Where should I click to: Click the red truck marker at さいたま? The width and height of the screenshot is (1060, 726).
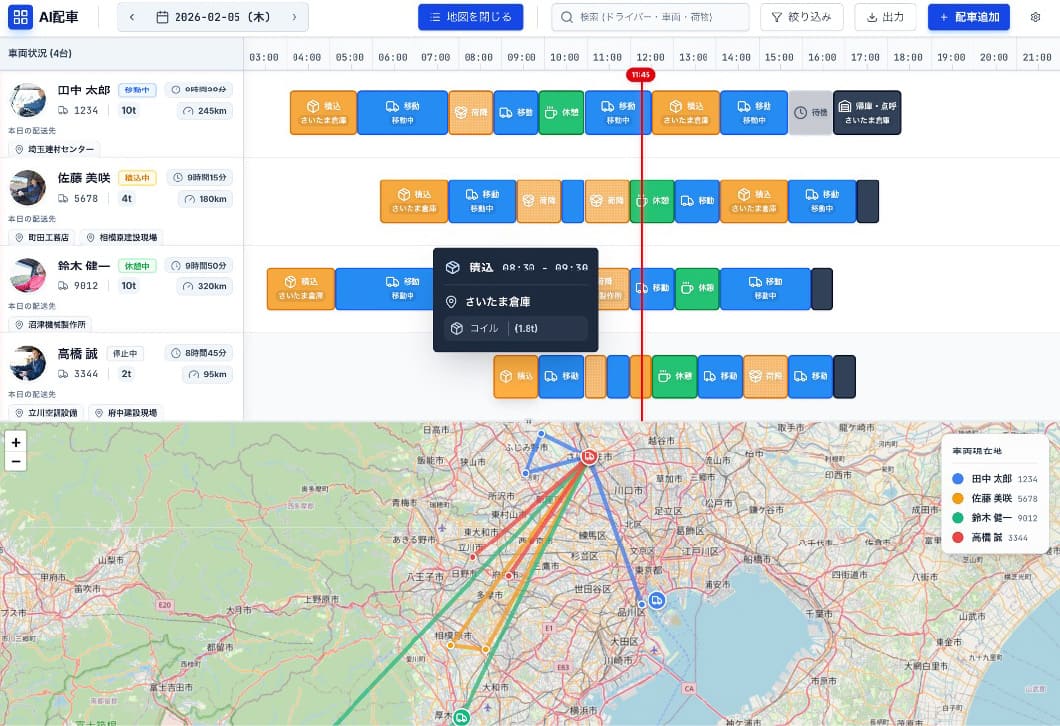[x=589, y=456]
